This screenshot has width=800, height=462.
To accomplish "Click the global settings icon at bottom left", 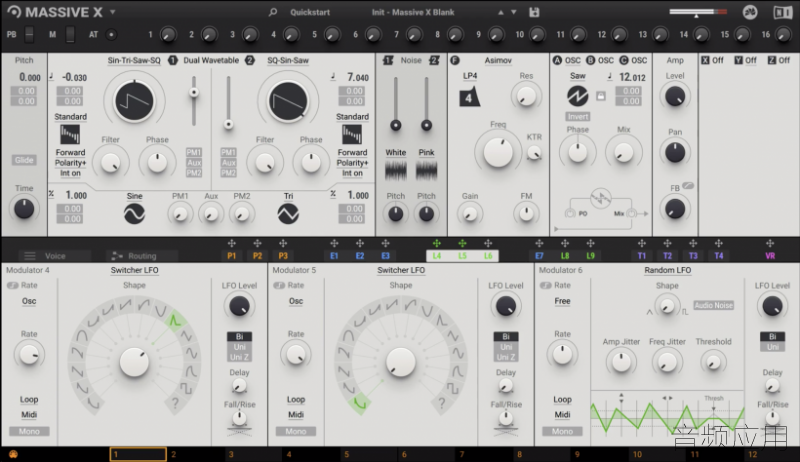I will (x=13, y=454).
